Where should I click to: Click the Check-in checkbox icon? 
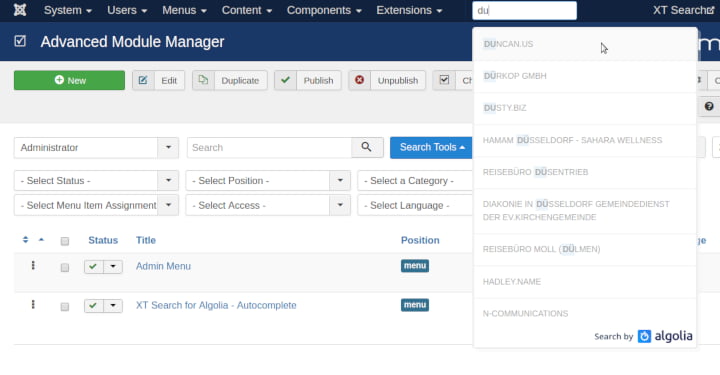pyautogui.click(x=444, y=80)
